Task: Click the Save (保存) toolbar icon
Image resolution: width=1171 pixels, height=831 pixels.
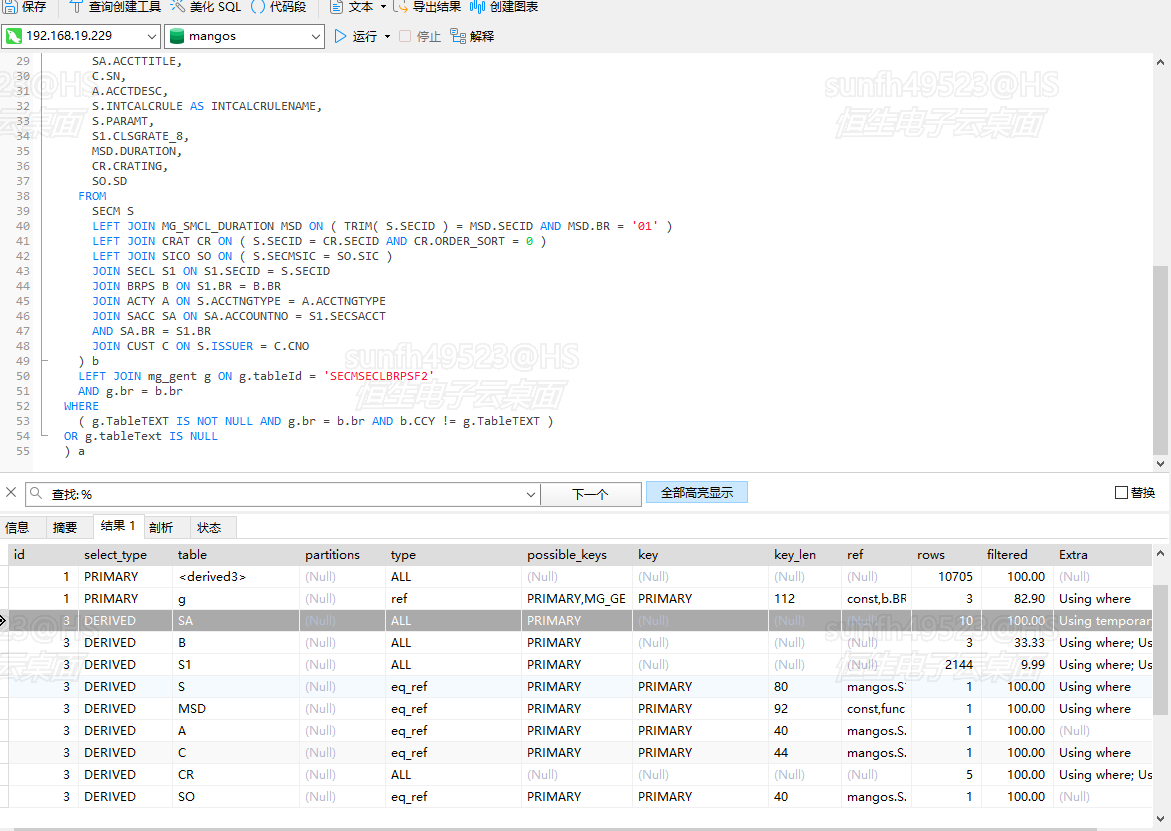Action: [x=11, y=7]
